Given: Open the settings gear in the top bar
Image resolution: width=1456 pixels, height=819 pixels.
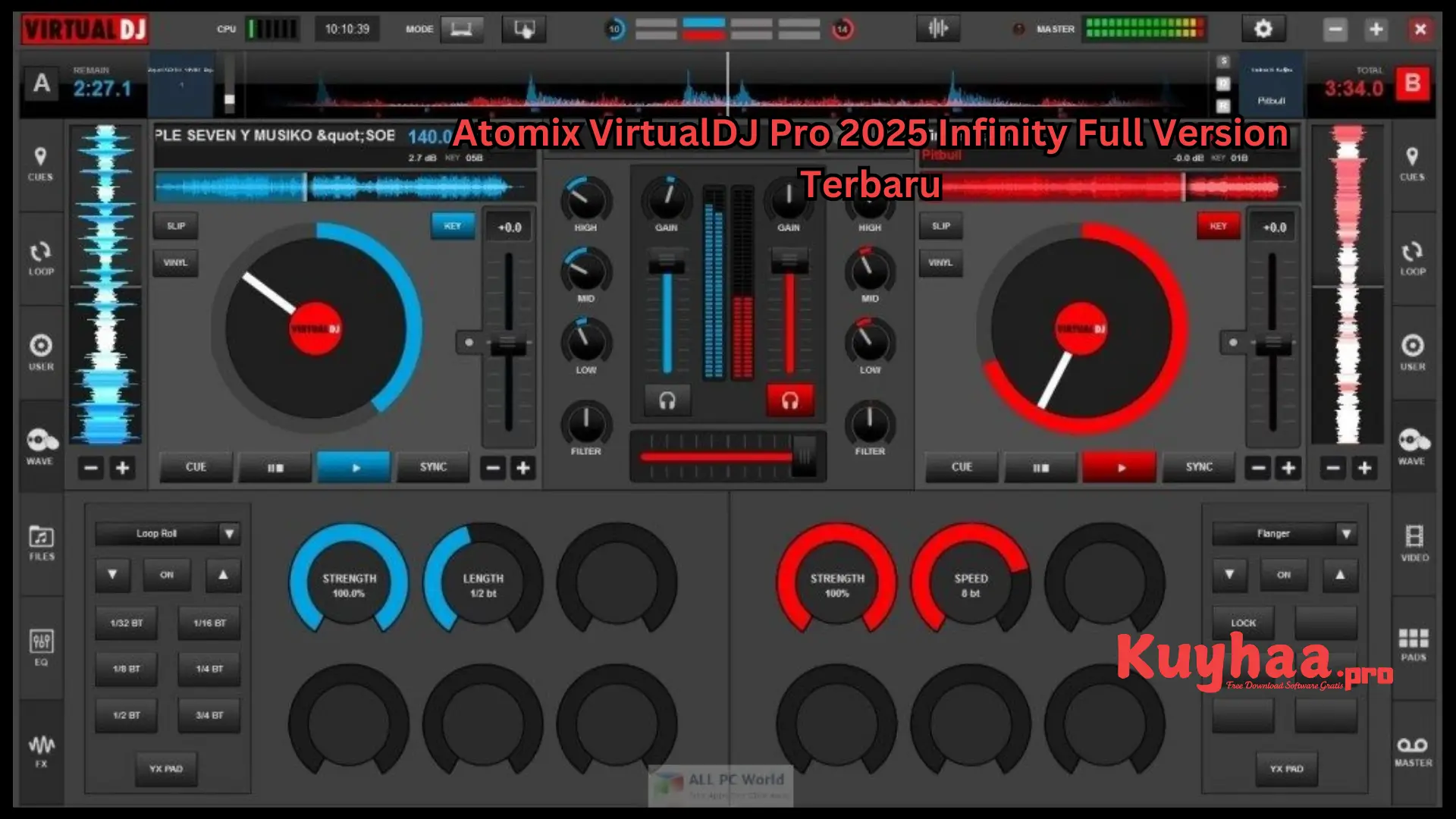Looking at the screenshot, I should tap(1263, 29).
